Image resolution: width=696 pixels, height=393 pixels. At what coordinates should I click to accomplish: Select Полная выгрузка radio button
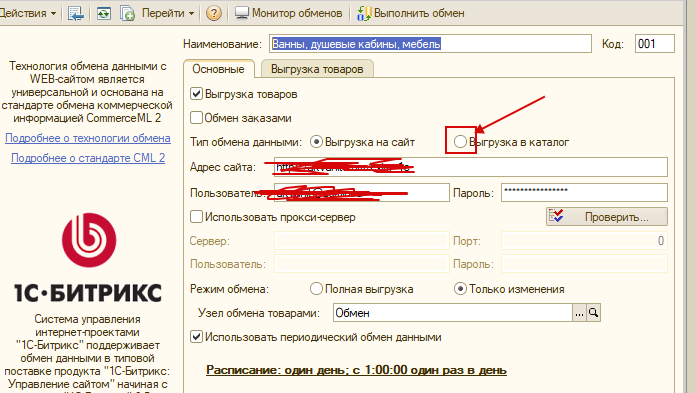point(316,289)
